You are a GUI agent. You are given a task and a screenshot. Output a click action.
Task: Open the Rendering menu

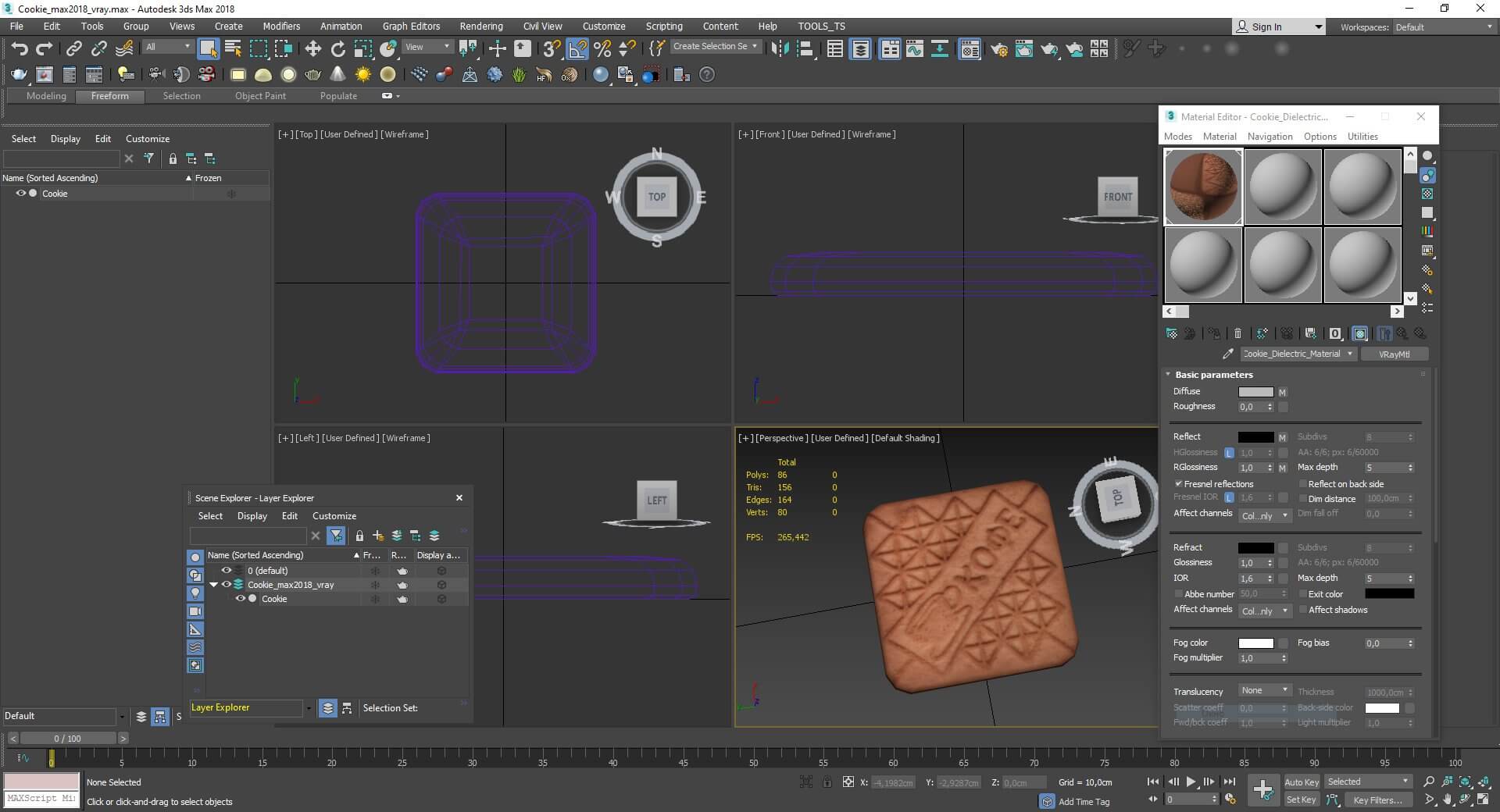coord(480,26)
